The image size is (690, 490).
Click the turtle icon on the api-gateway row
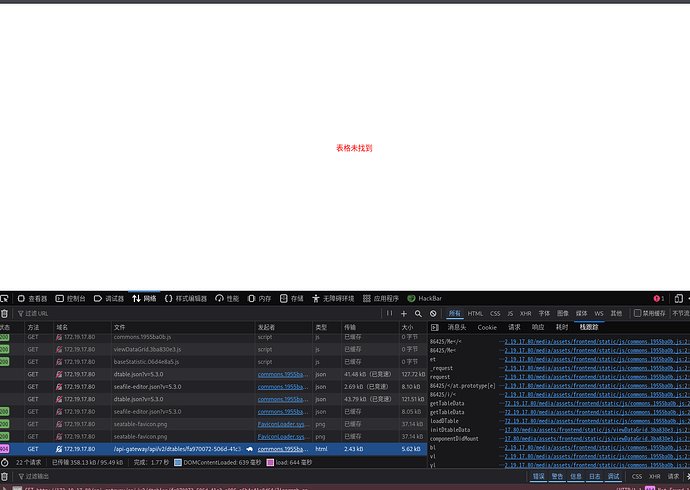tap(250, 449)
